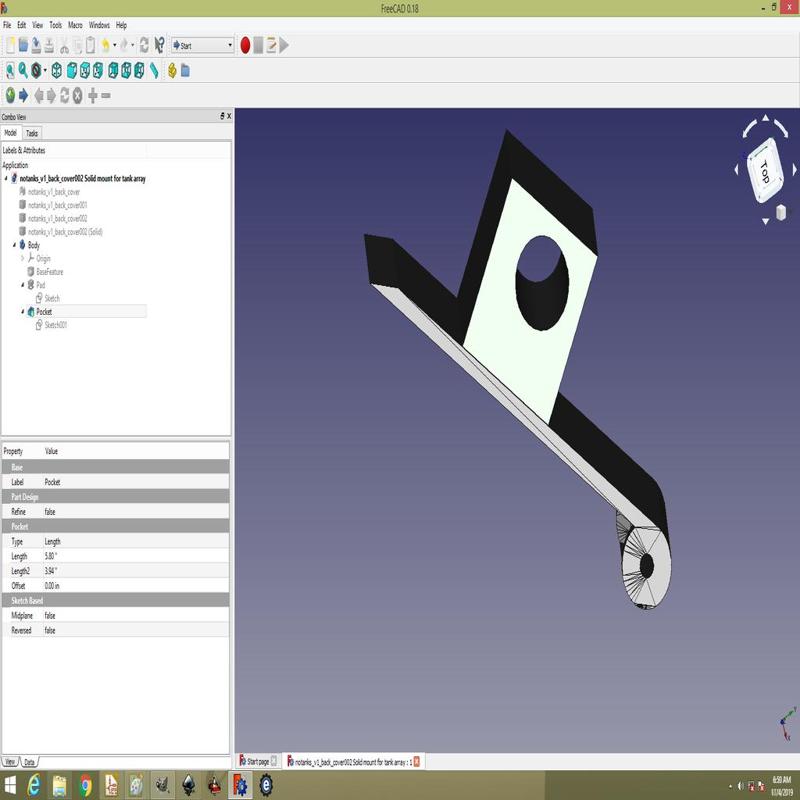Image resolution: width=800 pixels, height=800 pixels.
Task: Click the Create new document icon
Action: coord(10,45)
